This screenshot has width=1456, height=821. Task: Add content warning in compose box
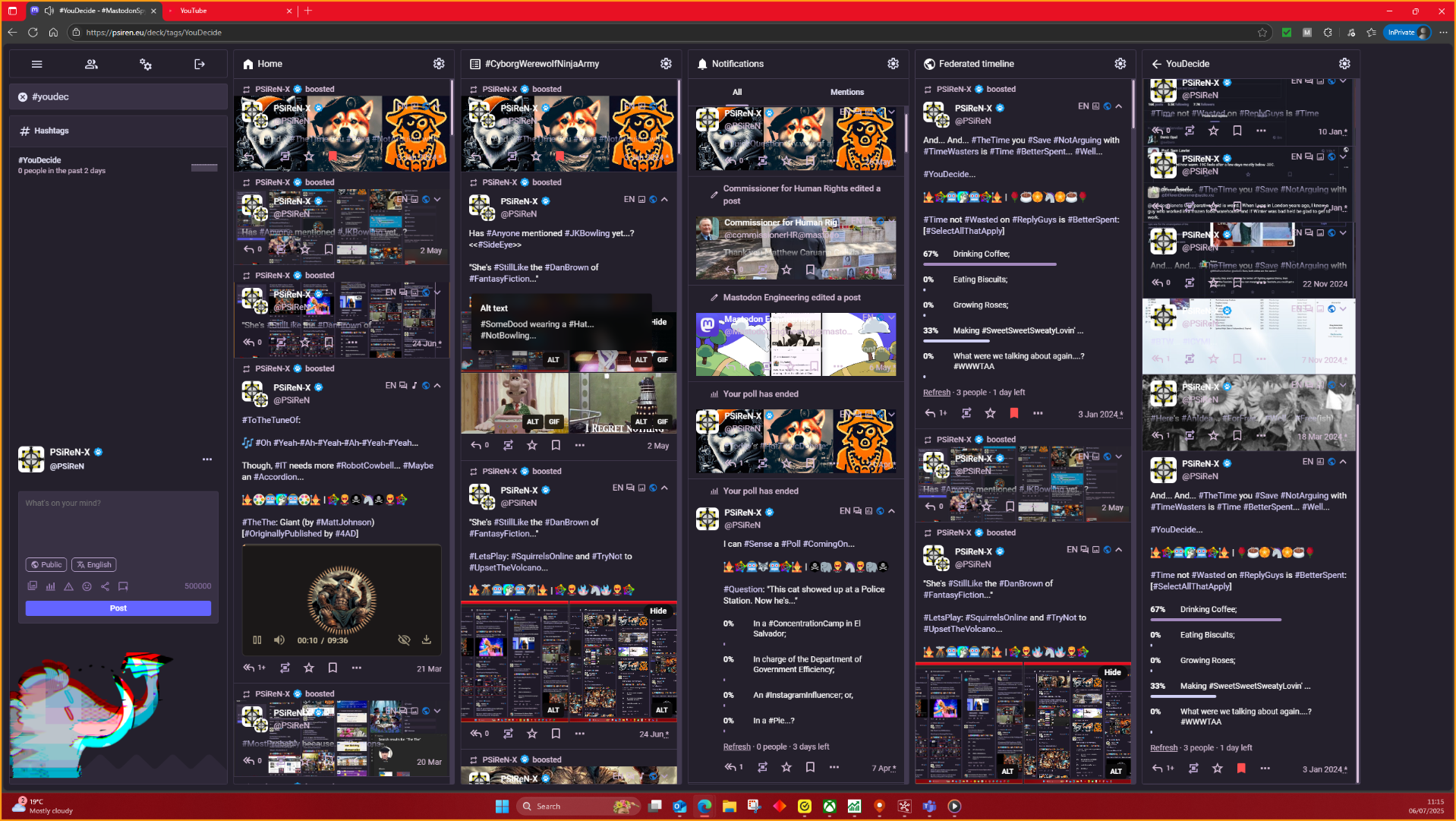point(68,586)
